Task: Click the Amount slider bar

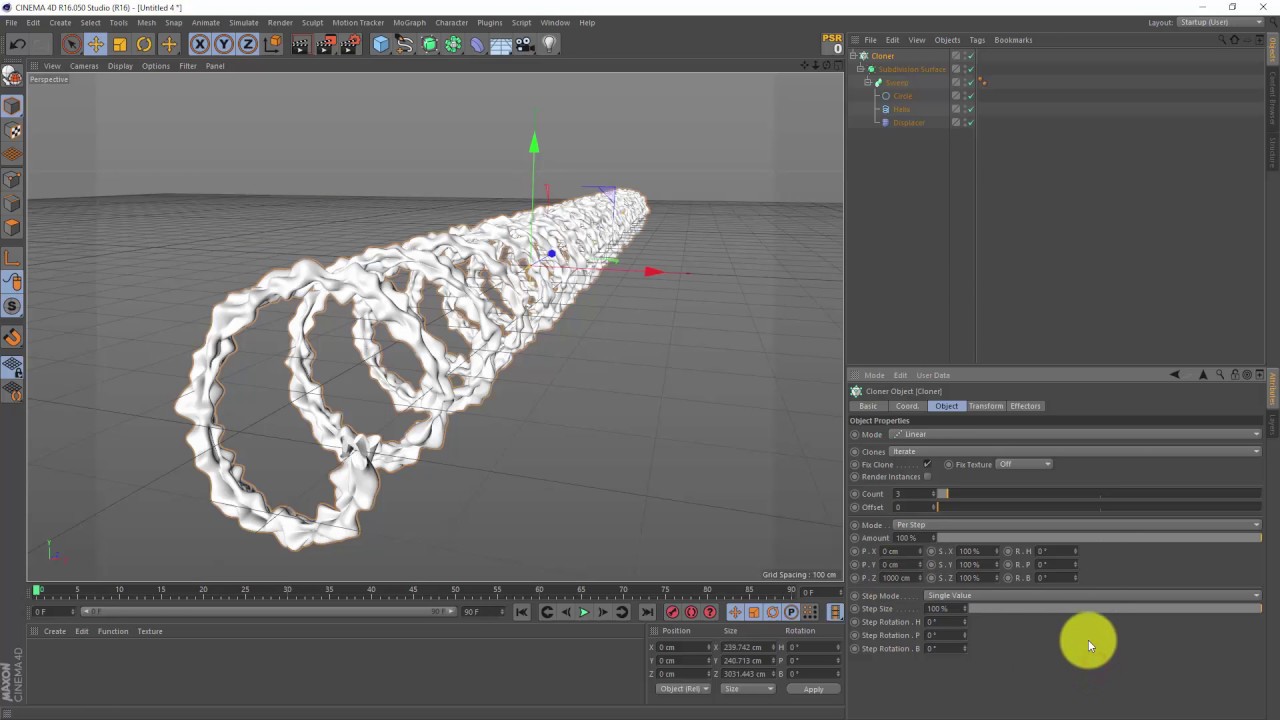Action: pos(1099,538)
